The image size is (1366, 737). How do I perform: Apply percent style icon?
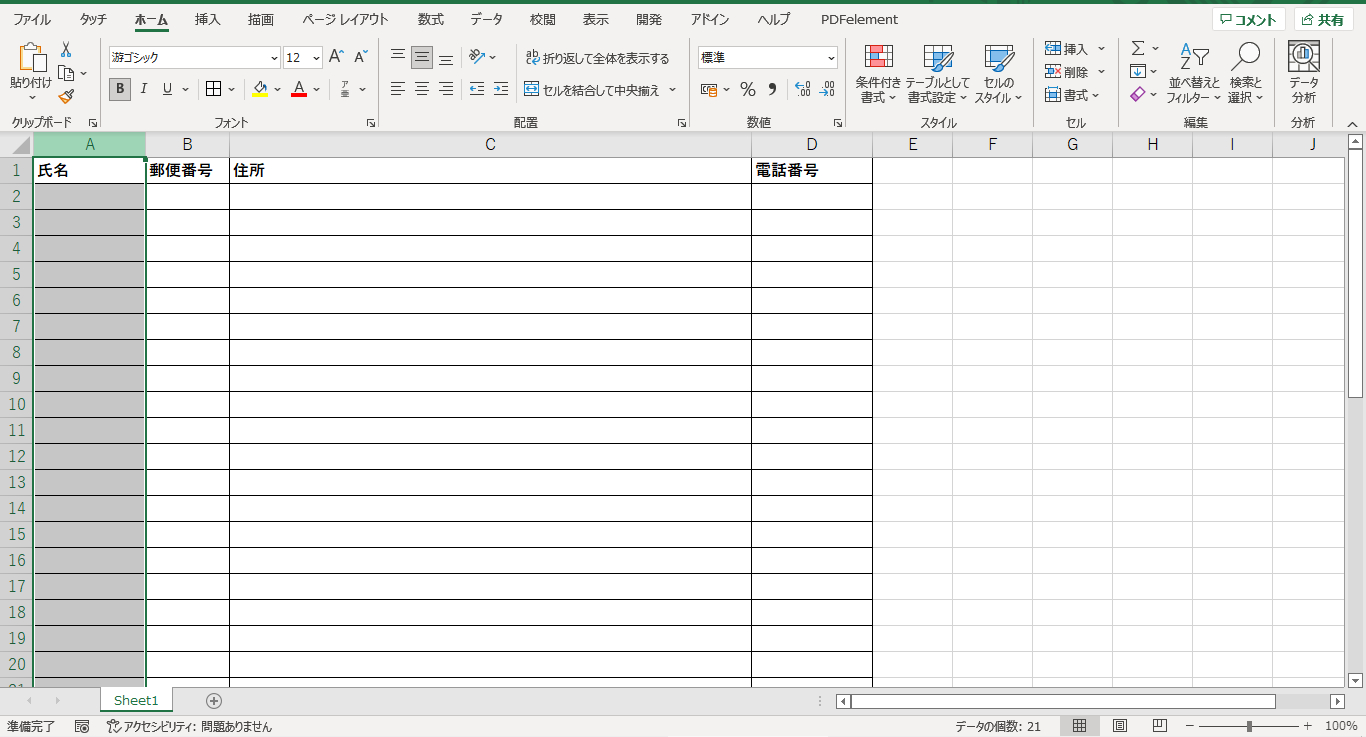coord(748,89)
